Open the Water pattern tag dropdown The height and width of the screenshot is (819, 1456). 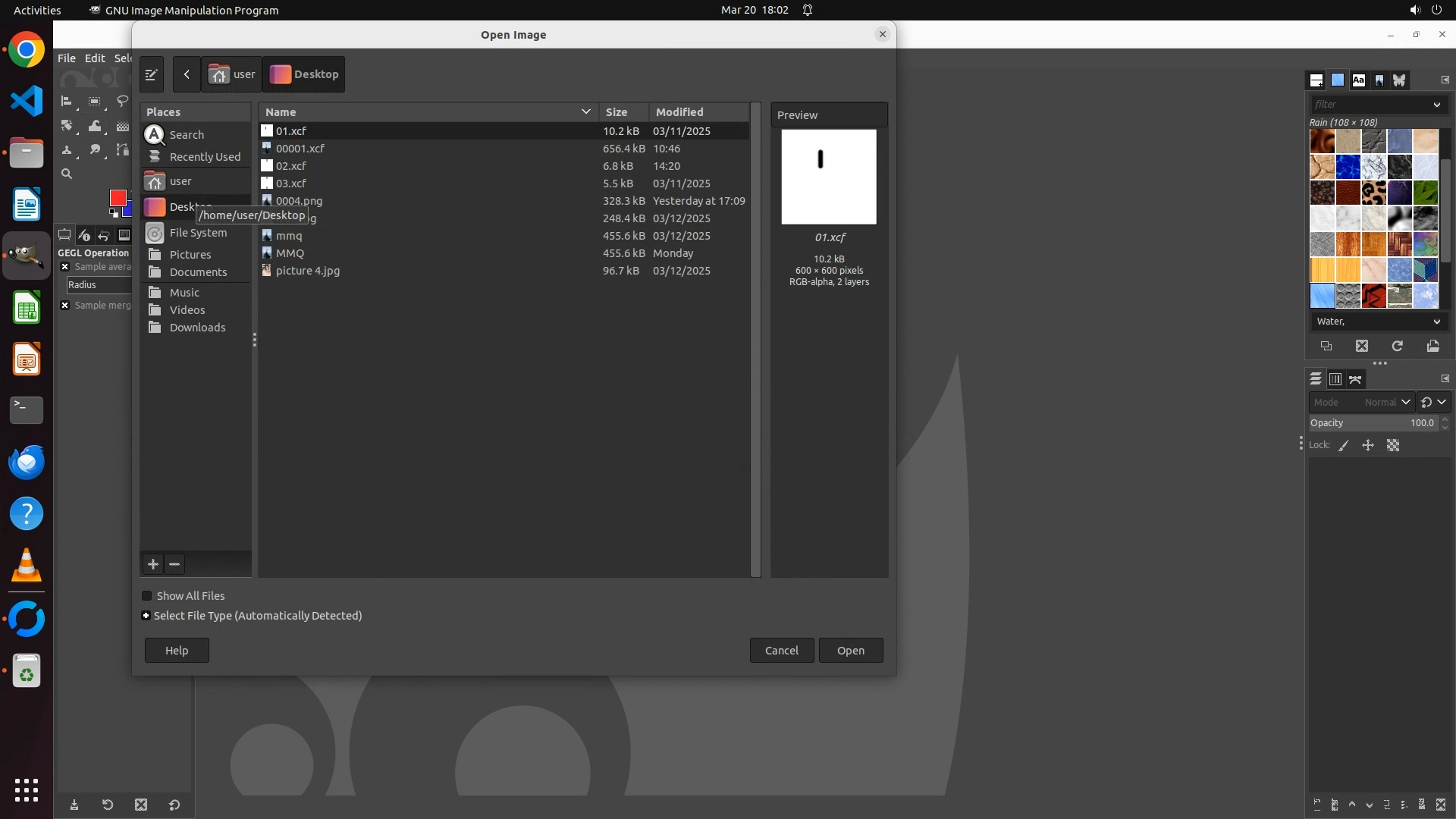tap(1436, 322)
